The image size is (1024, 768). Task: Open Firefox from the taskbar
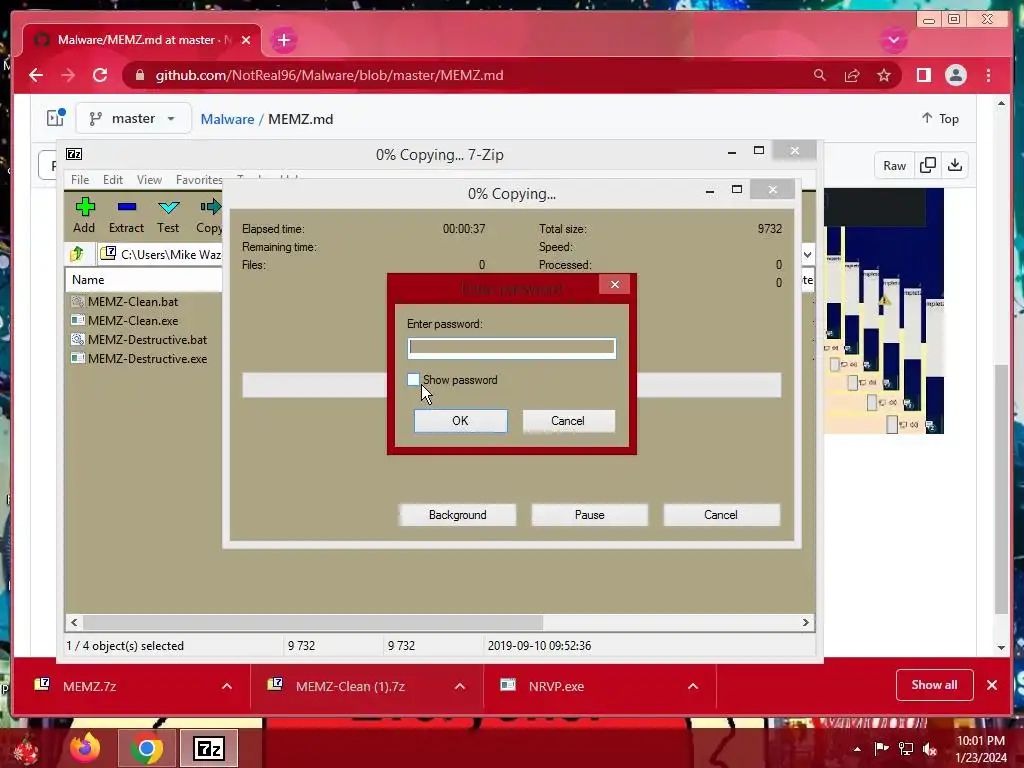click(x=86, y=748)
